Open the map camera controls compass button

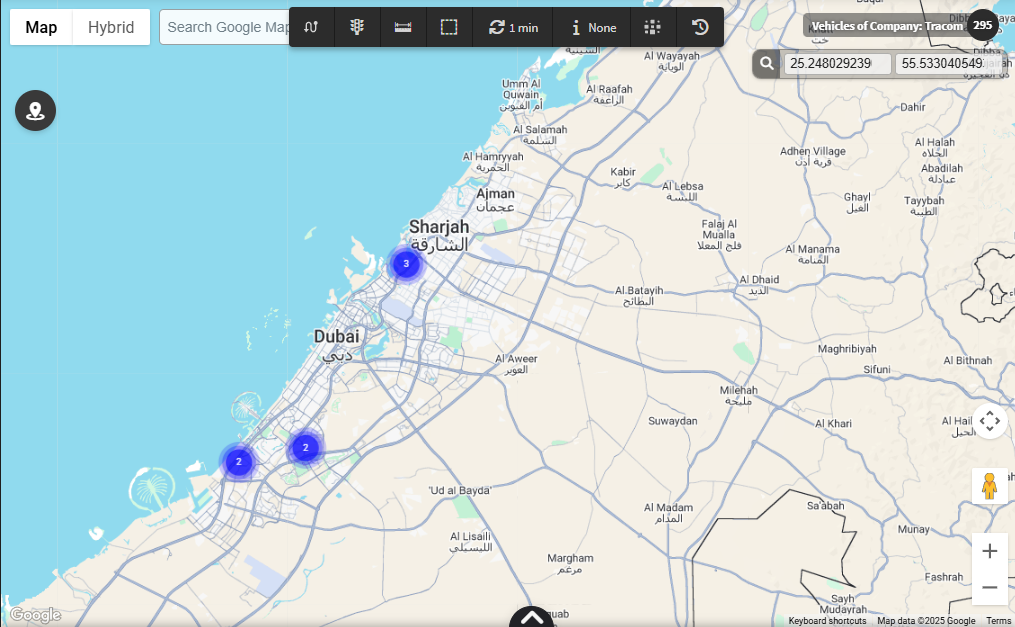[x=989, y=422]
